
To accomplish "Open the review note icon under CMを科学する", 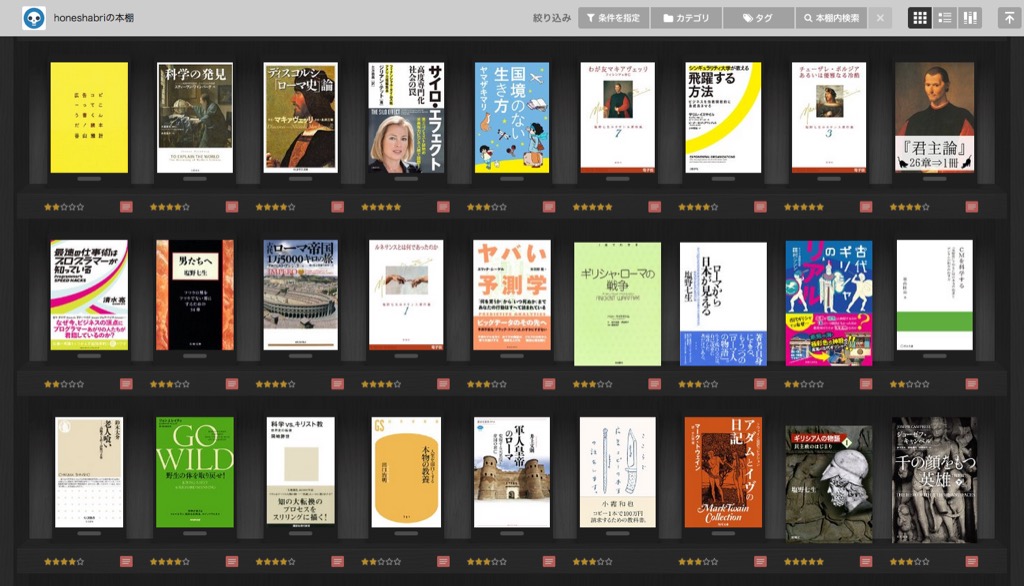I will 972,384.
